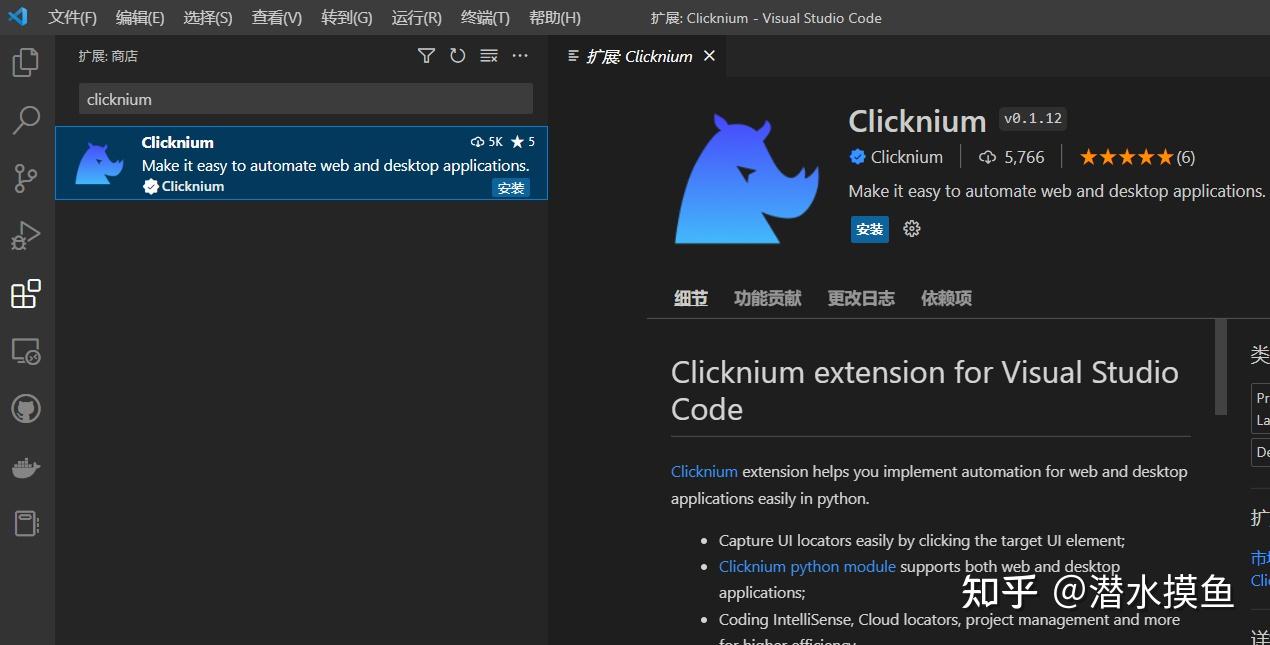
Task: Open the Manage gear beside install button
Action: [911, 229]
